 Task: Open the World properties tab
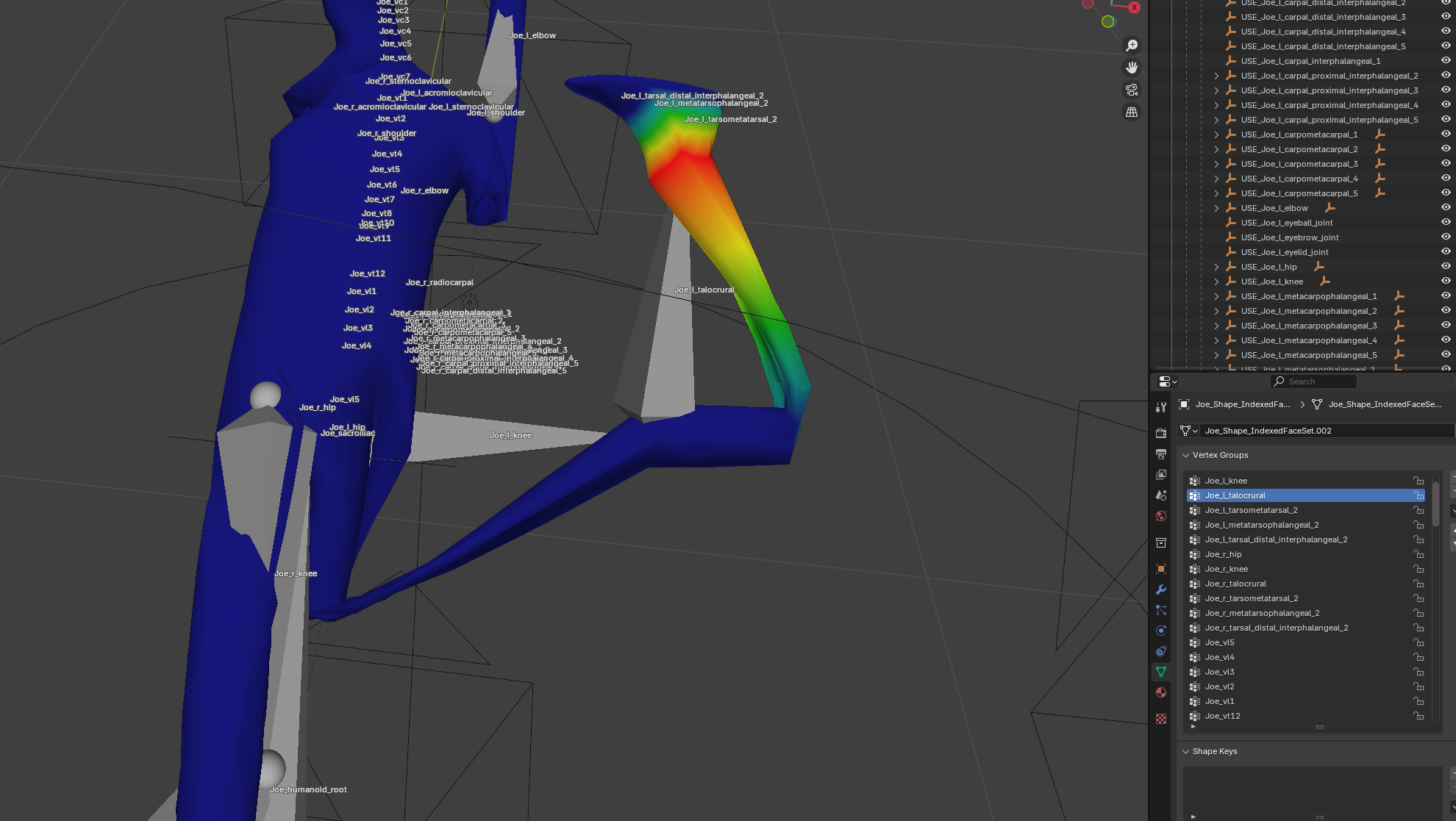[1161, 516]
